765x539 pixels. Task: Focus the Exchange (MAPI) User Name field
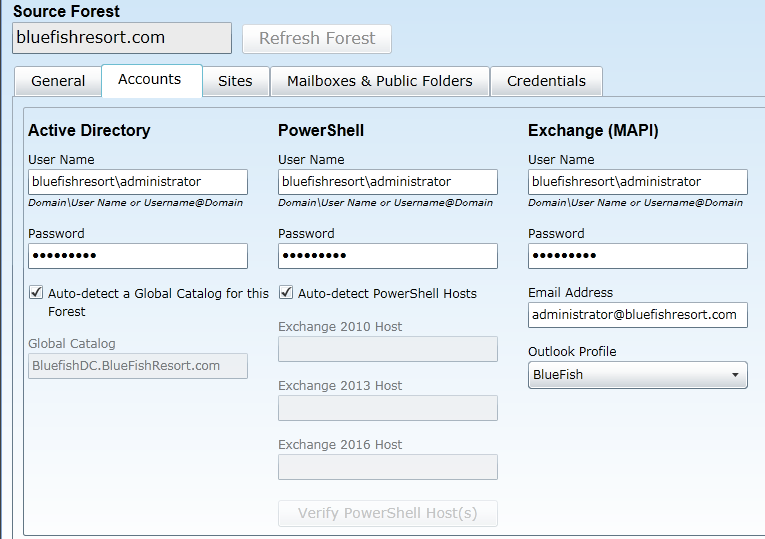coord(637,182)
